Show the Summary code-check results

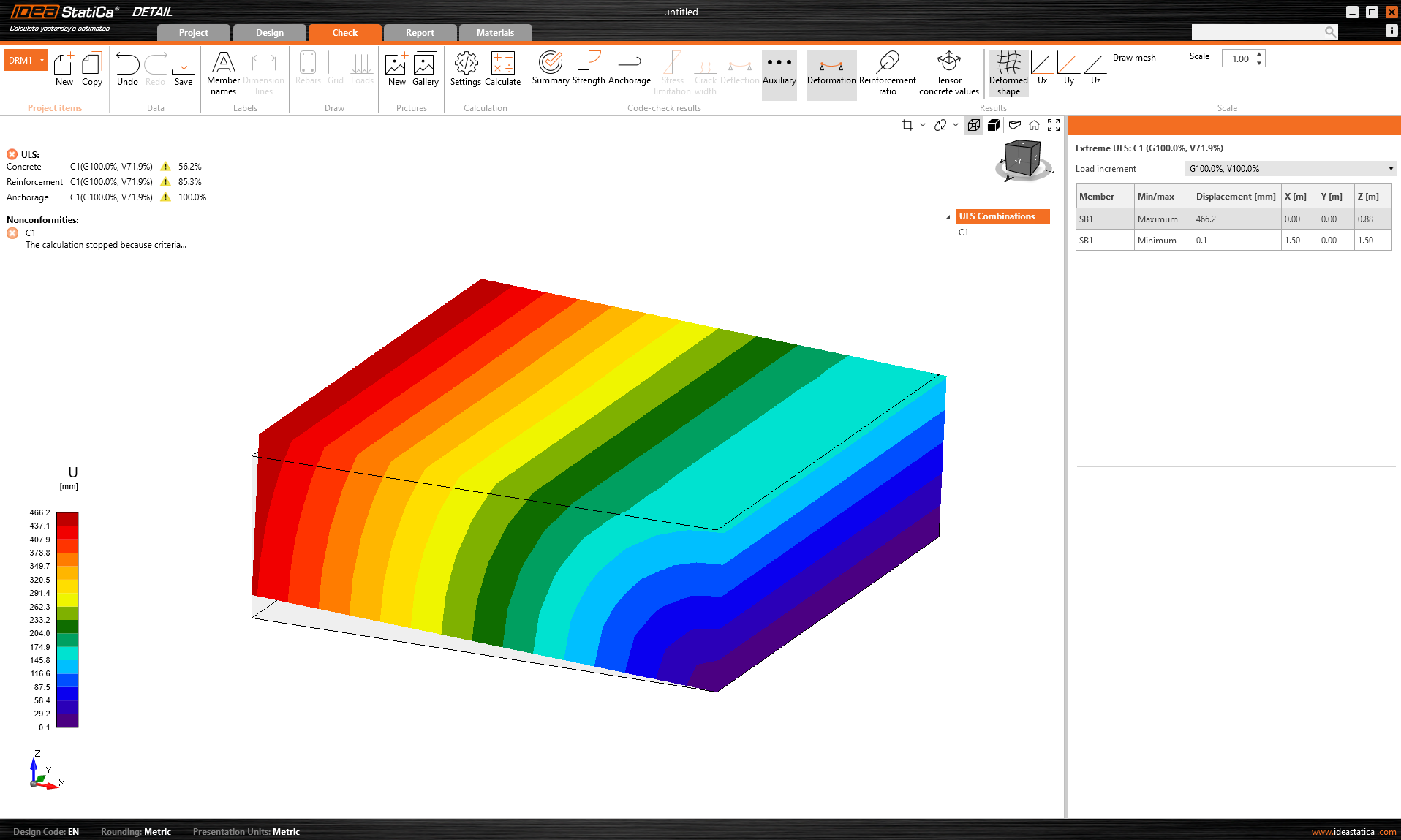pos(550,69)
